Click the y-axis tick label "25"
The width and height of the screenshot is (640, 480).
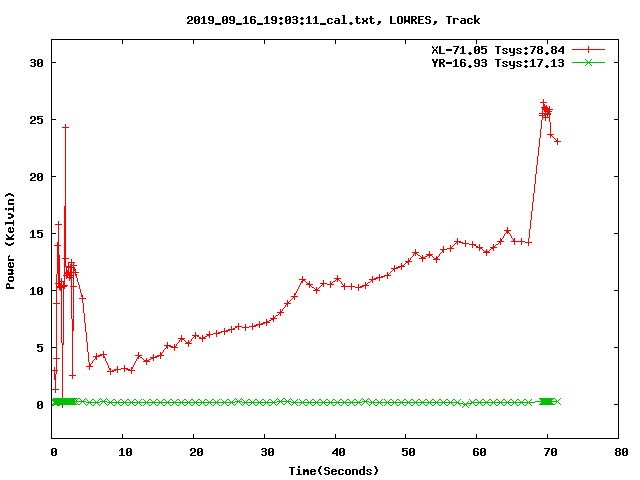click(36, 120)
